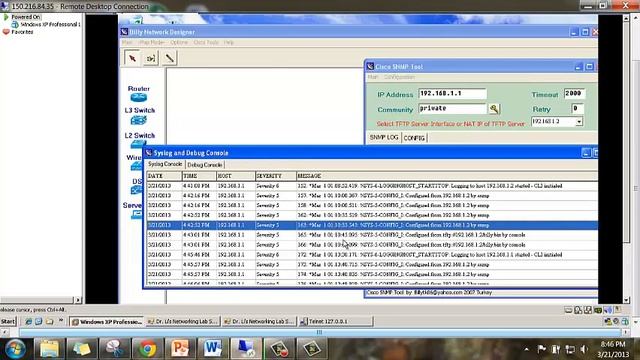
Task: Open Google Chrome from the taskbar
Action: [x=147, y=349]
